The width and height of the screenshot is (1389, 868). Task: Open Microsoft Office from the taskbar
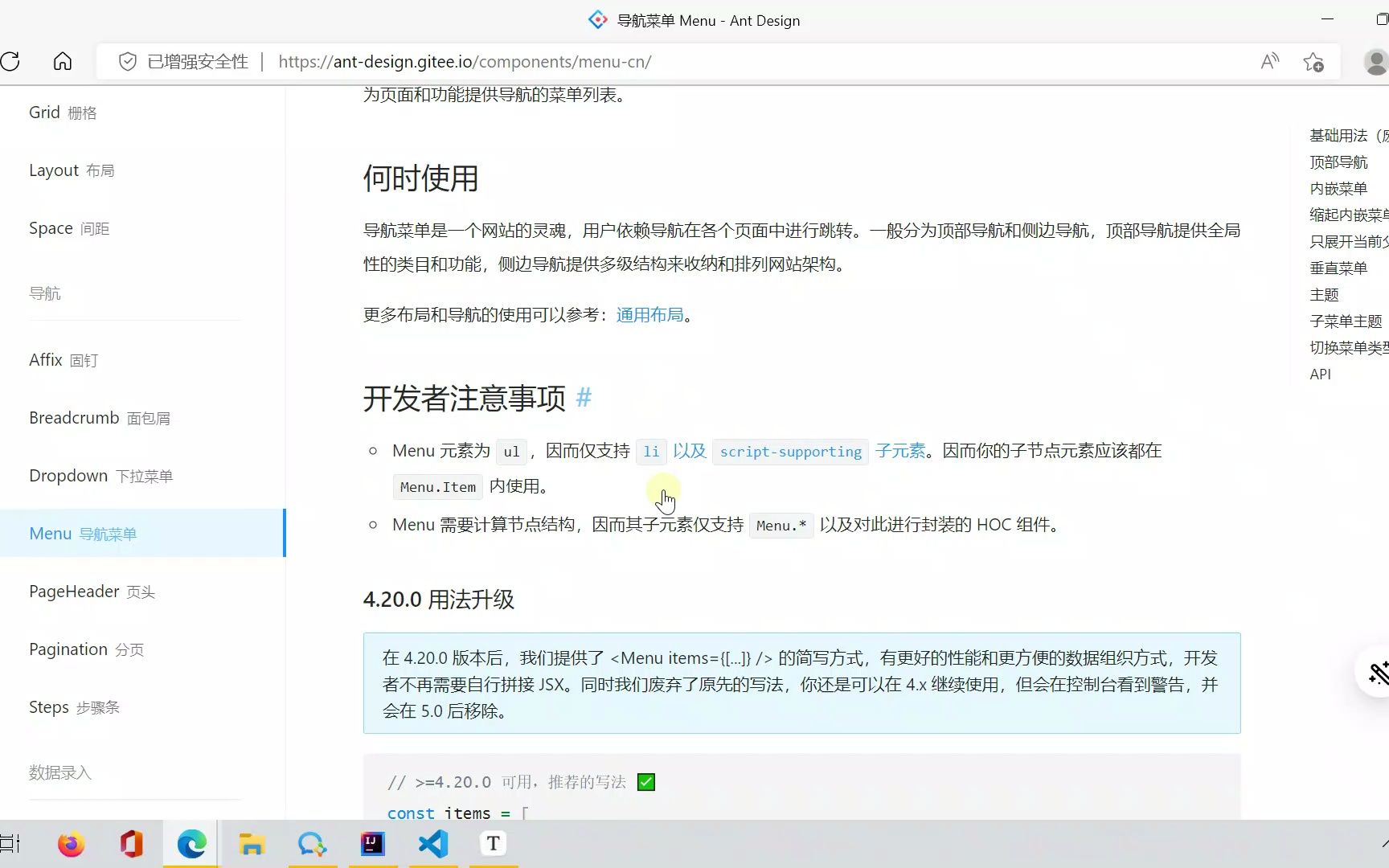coord(131,844)
